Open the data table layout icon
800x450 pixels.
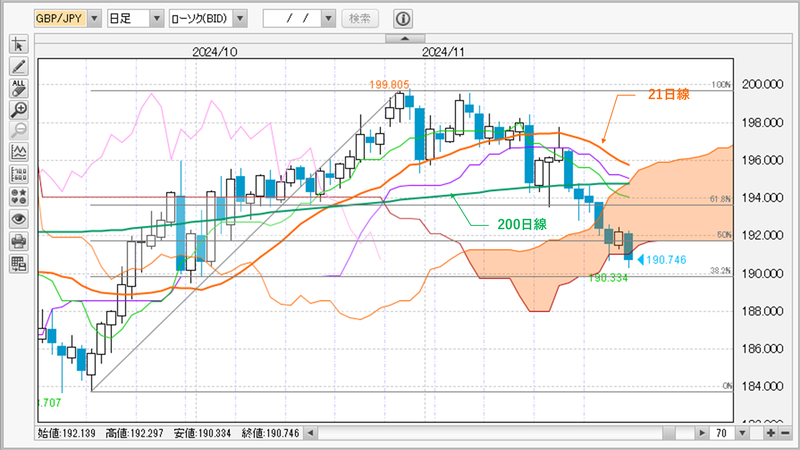19,263
